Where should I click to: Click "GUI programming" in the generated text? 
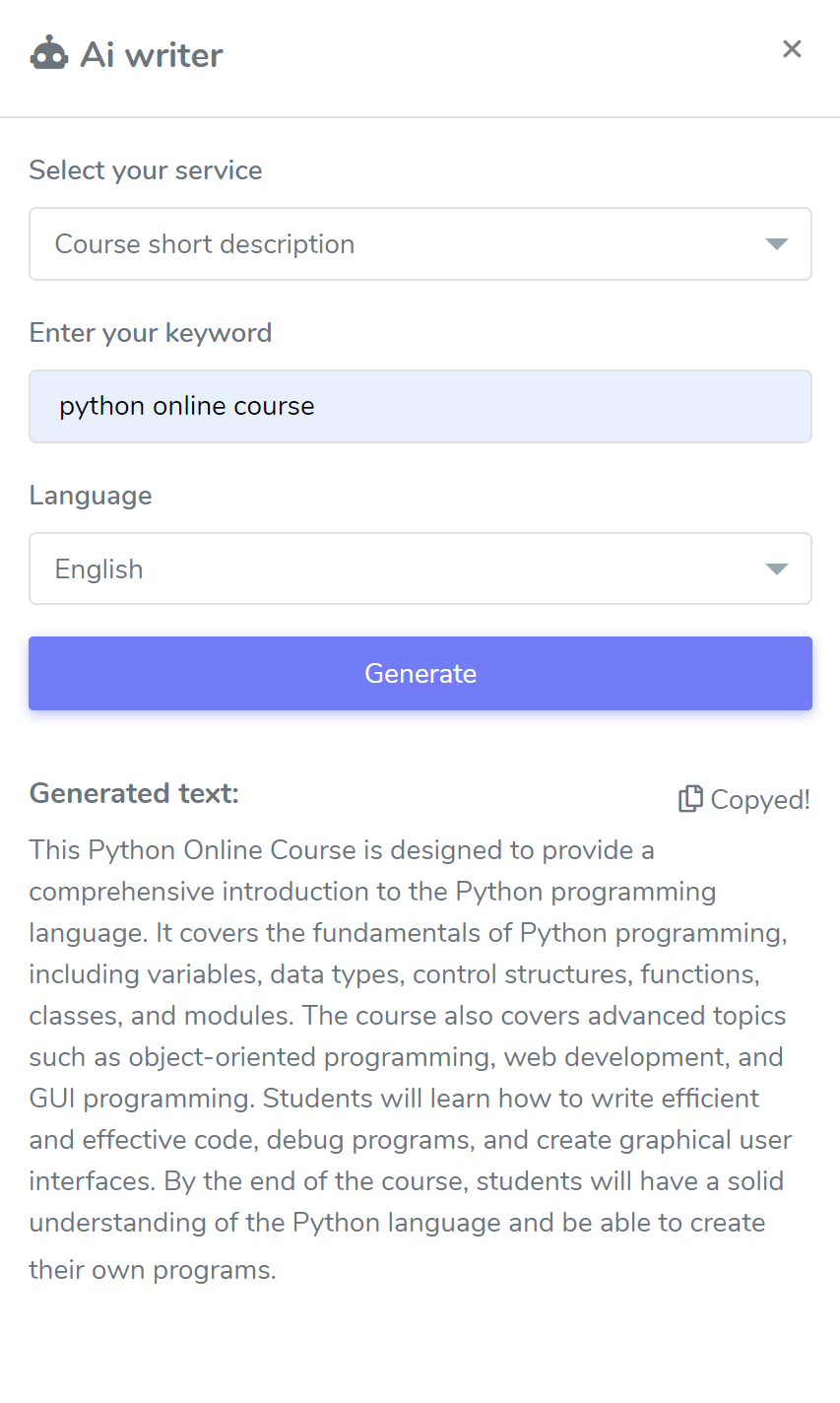click(141, 1099)
